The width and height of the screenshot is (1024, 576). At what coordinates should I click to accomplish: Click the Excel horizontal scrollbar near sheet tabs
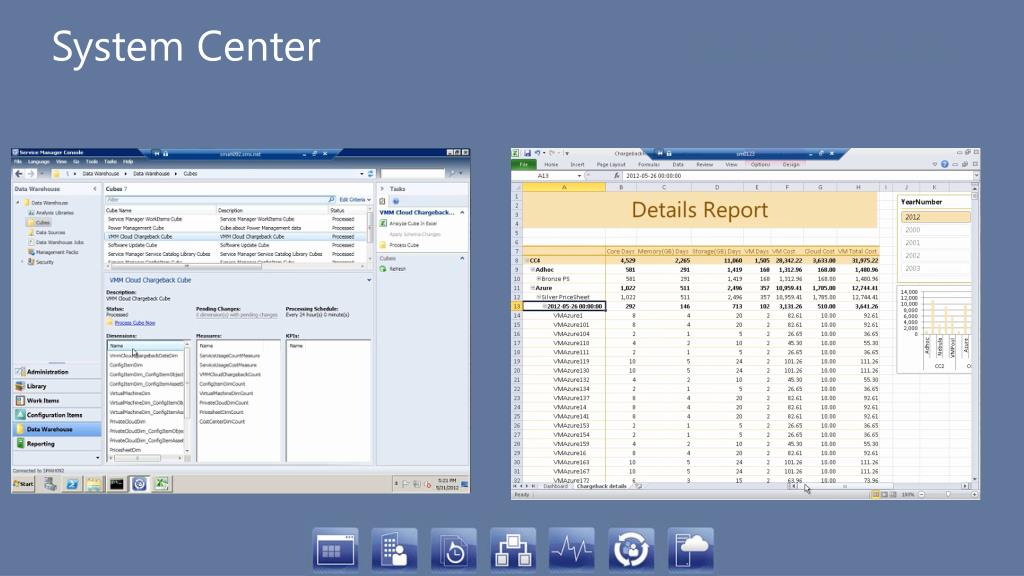(x=878, y=486)
